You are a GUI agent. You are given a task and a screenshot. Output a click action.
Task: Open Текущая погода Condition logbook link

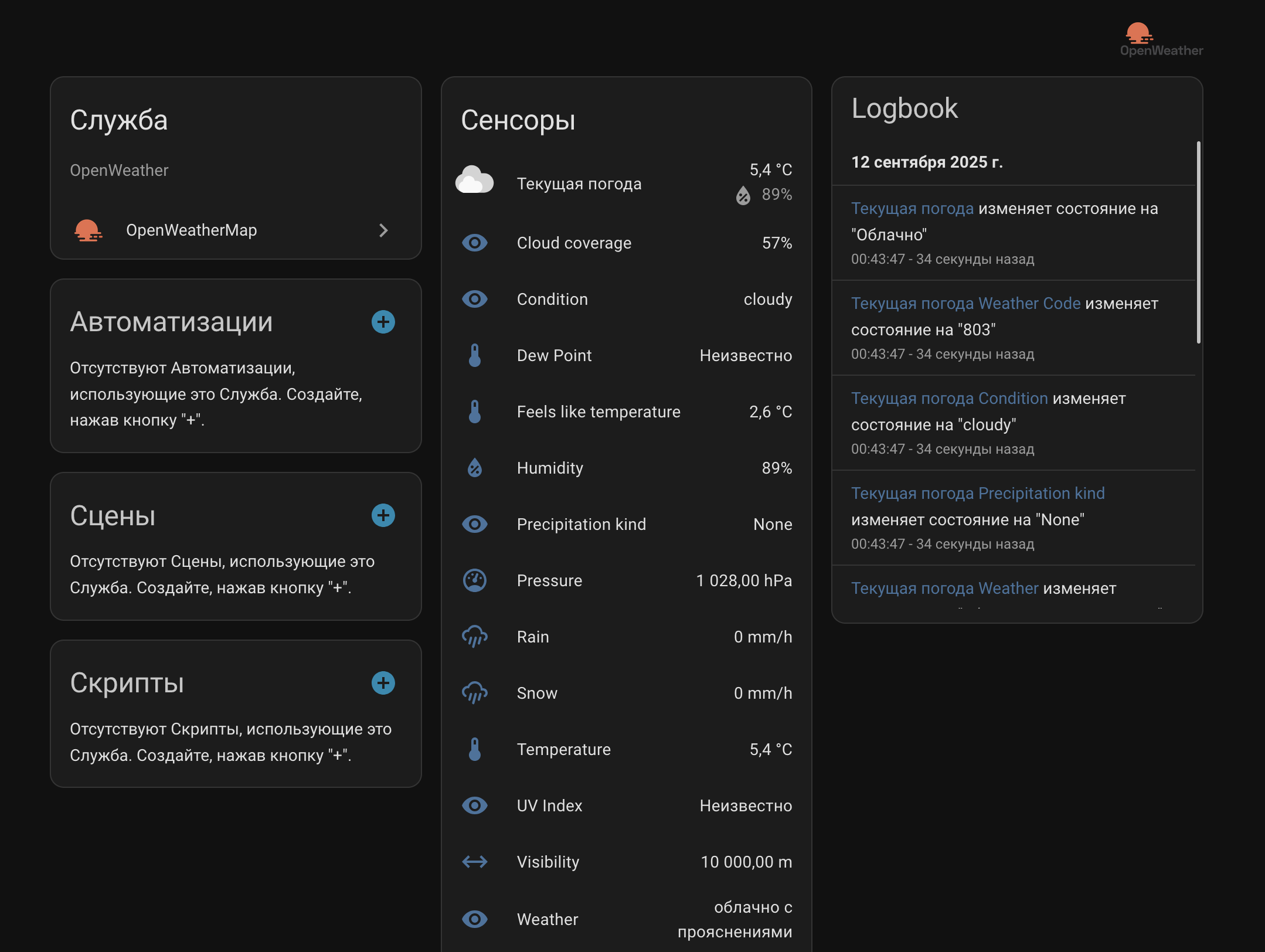(x=949, y=399)
